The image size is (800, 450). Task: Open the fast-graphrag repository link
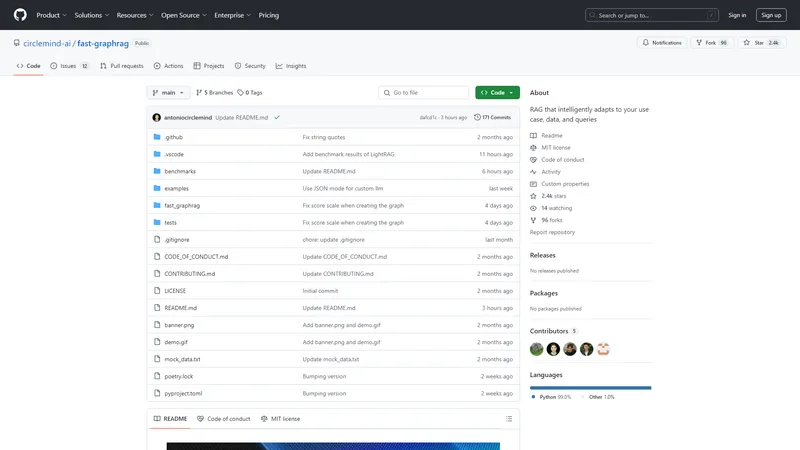tap(103, 43)
